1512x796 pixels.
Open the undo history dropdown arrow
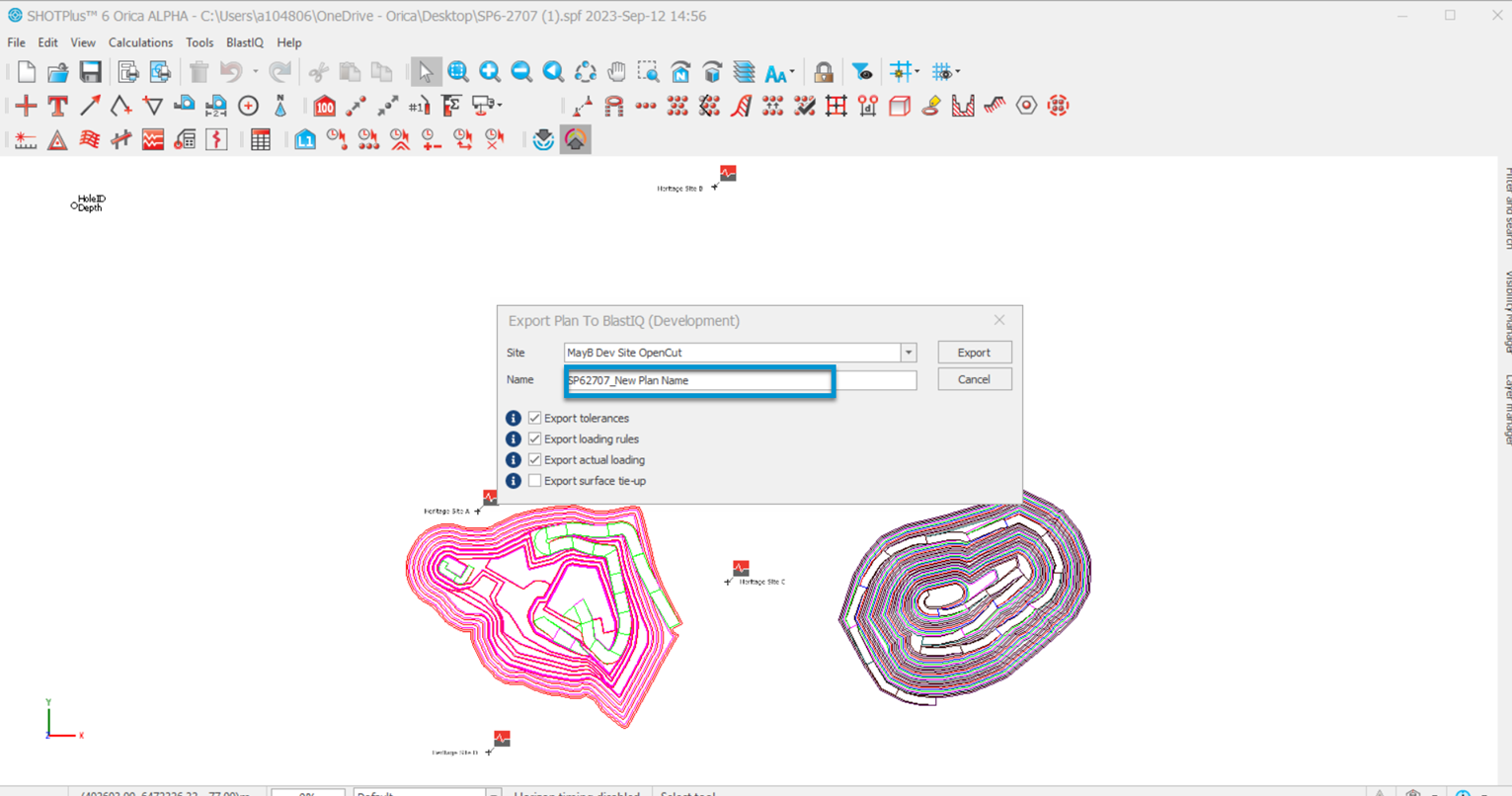point(255,72)
